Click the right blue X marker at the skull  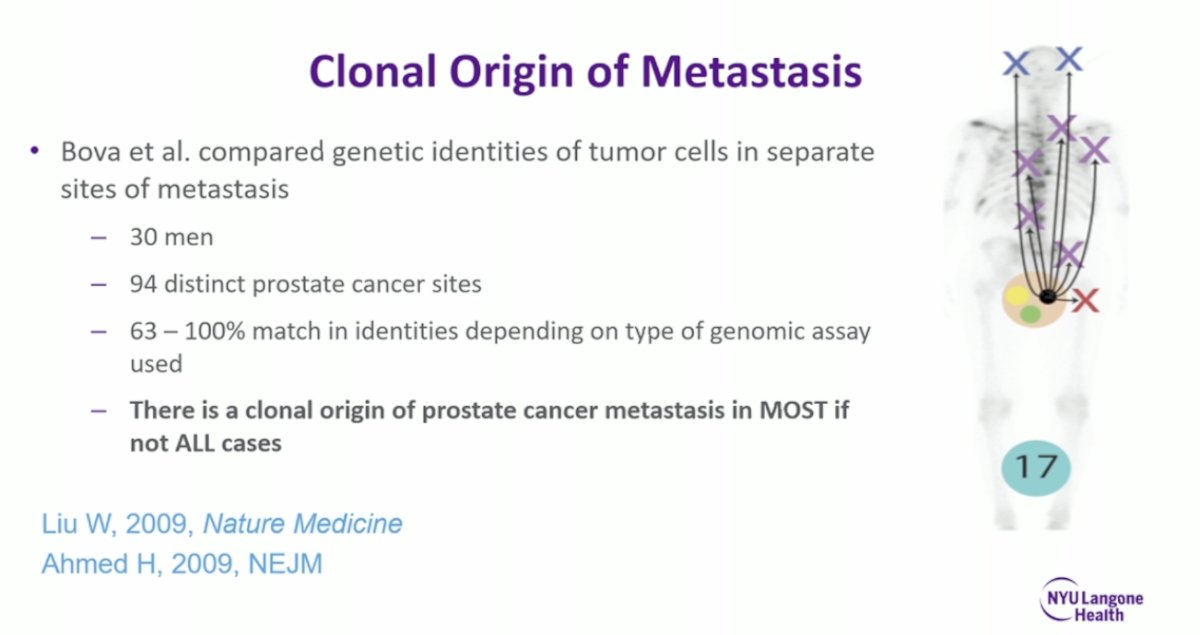click(x=1070, y=59)
